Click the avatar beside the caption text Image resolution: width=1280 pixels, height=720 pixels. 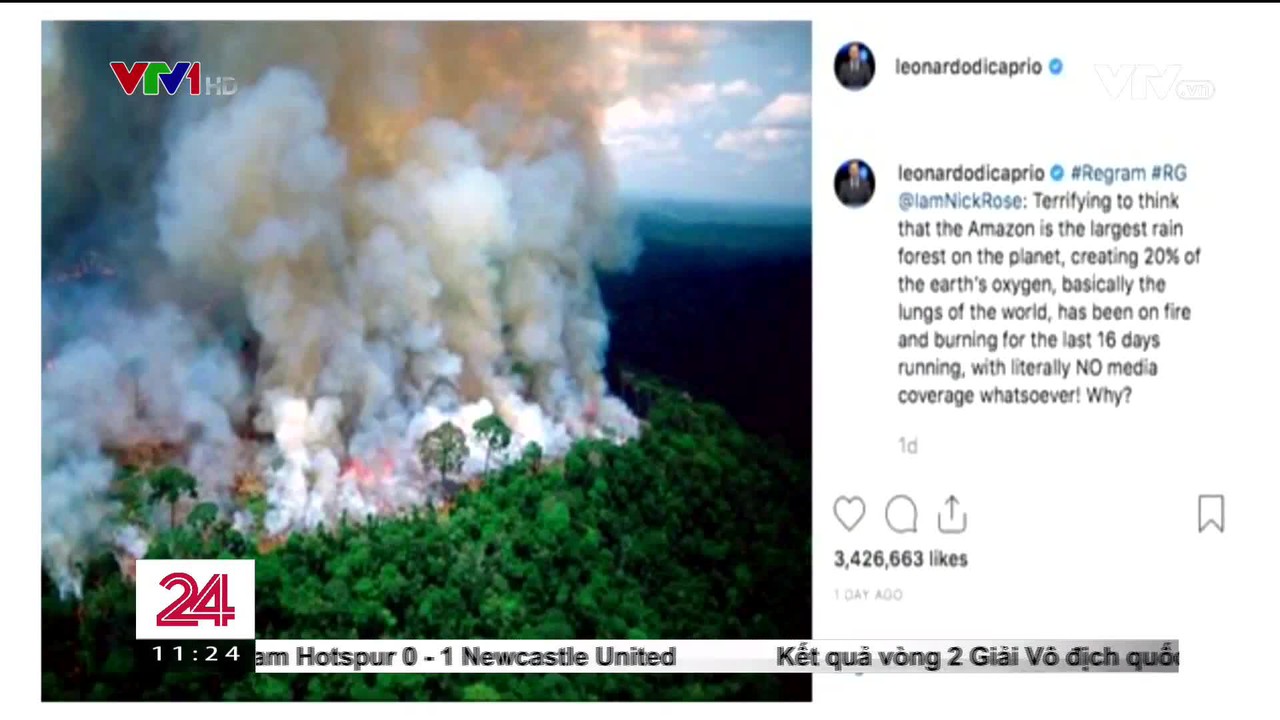(854, 184)
